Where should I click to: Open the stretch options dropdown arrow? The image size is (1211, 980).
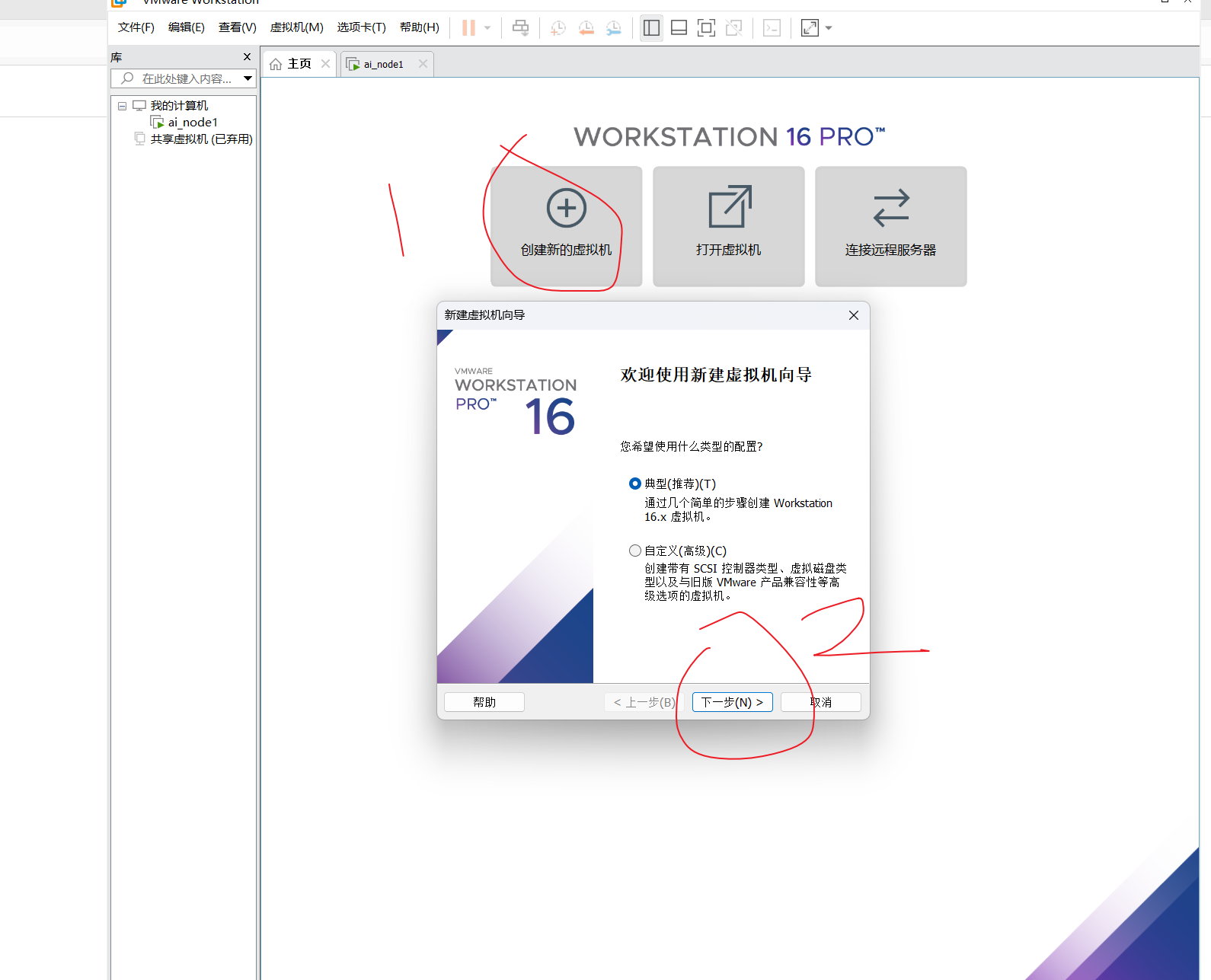[829, 28]
